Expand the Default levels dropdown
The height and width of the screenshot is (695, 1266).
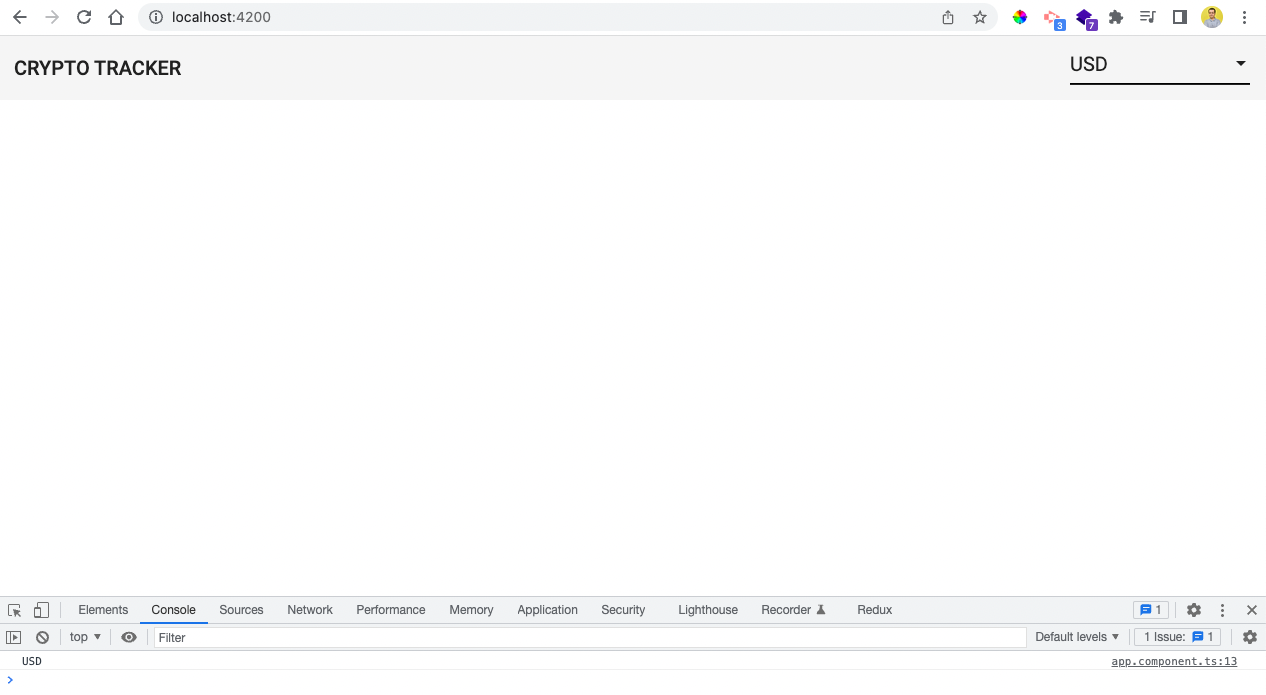[x=1077, y=637]
